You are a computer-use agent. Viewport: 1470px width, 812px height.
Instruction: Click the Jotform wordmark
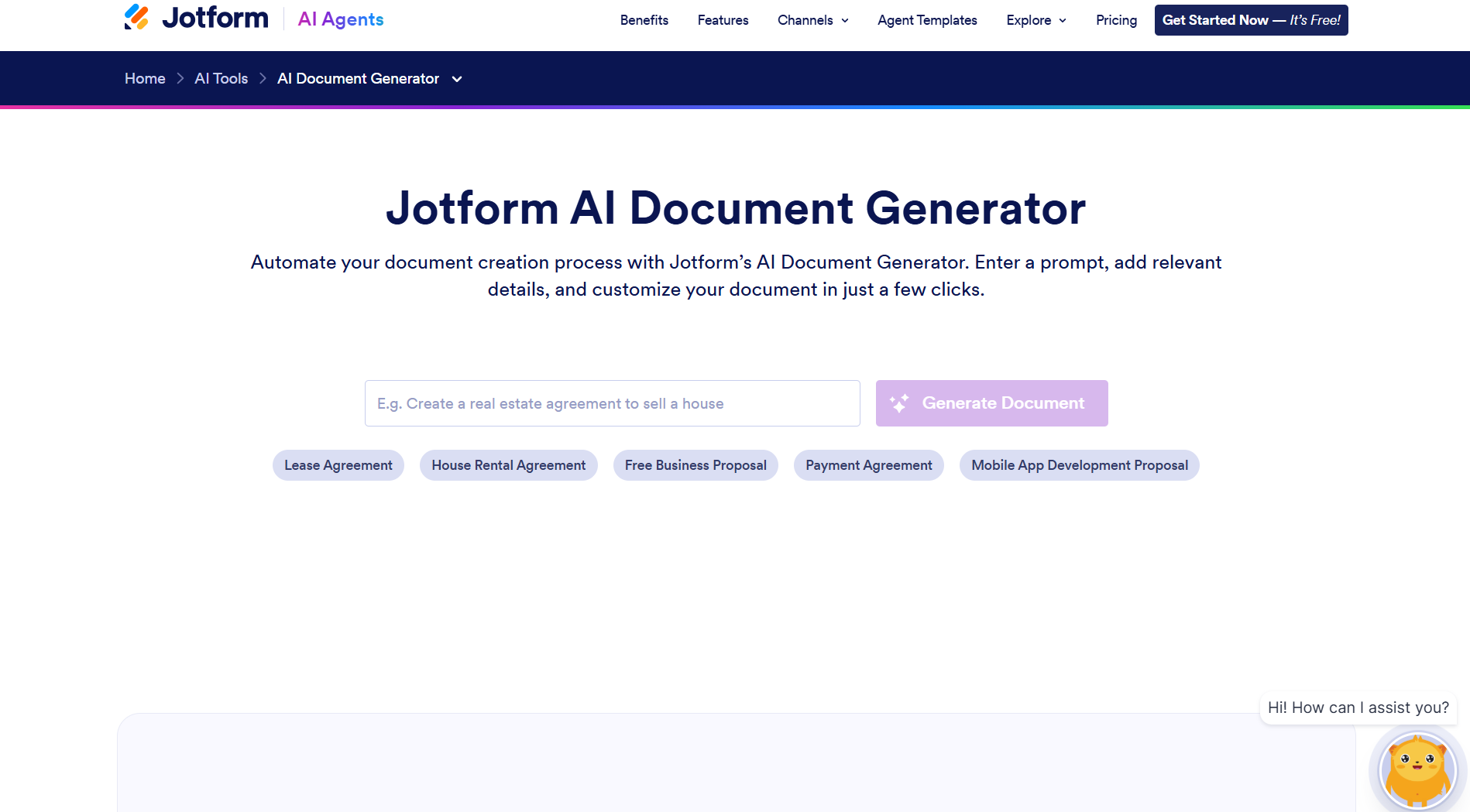tap(215, 18)
